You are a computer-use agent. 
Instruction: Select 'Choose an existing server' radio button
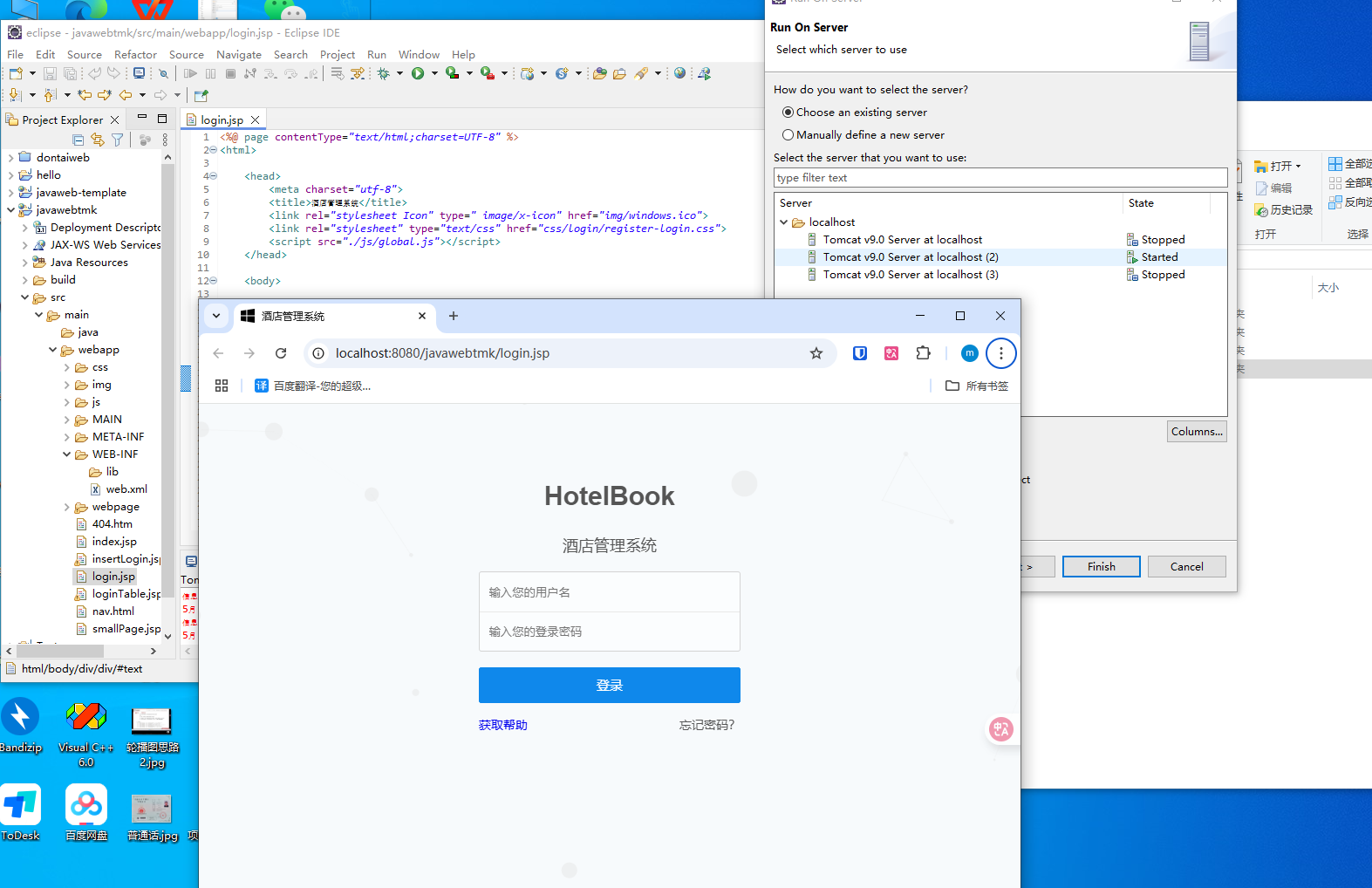coord(788,113)
